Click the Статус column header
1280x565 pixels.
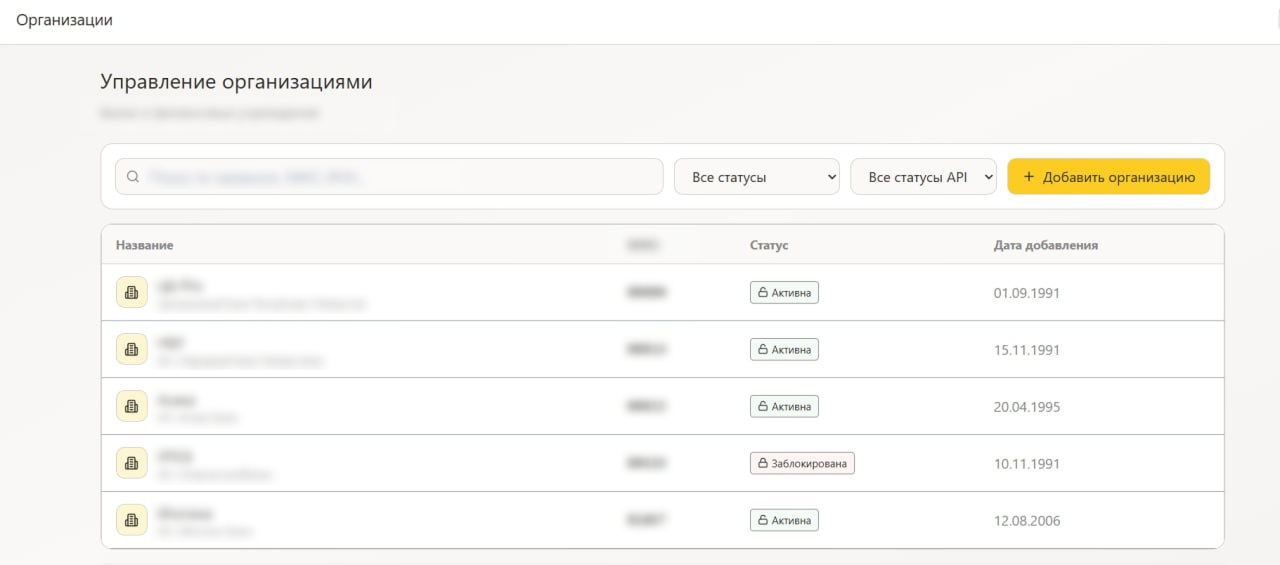pyautogui.click(x=769, y=245)
